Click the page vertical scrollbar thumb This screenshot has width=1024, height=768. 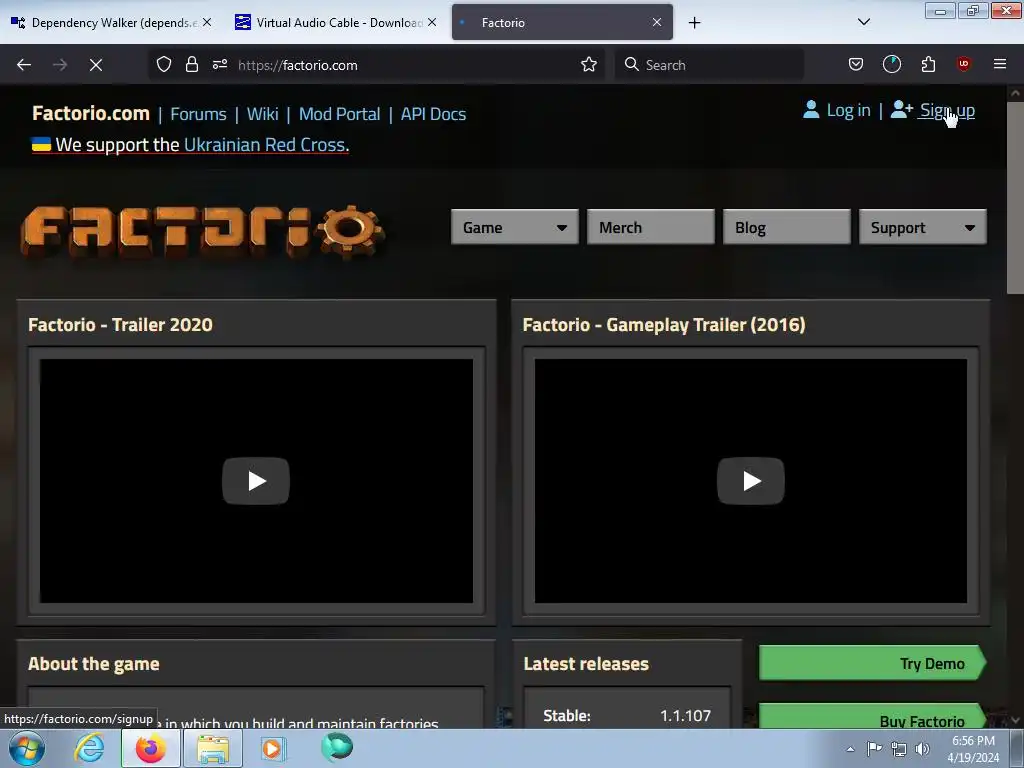pos(1015,197)
